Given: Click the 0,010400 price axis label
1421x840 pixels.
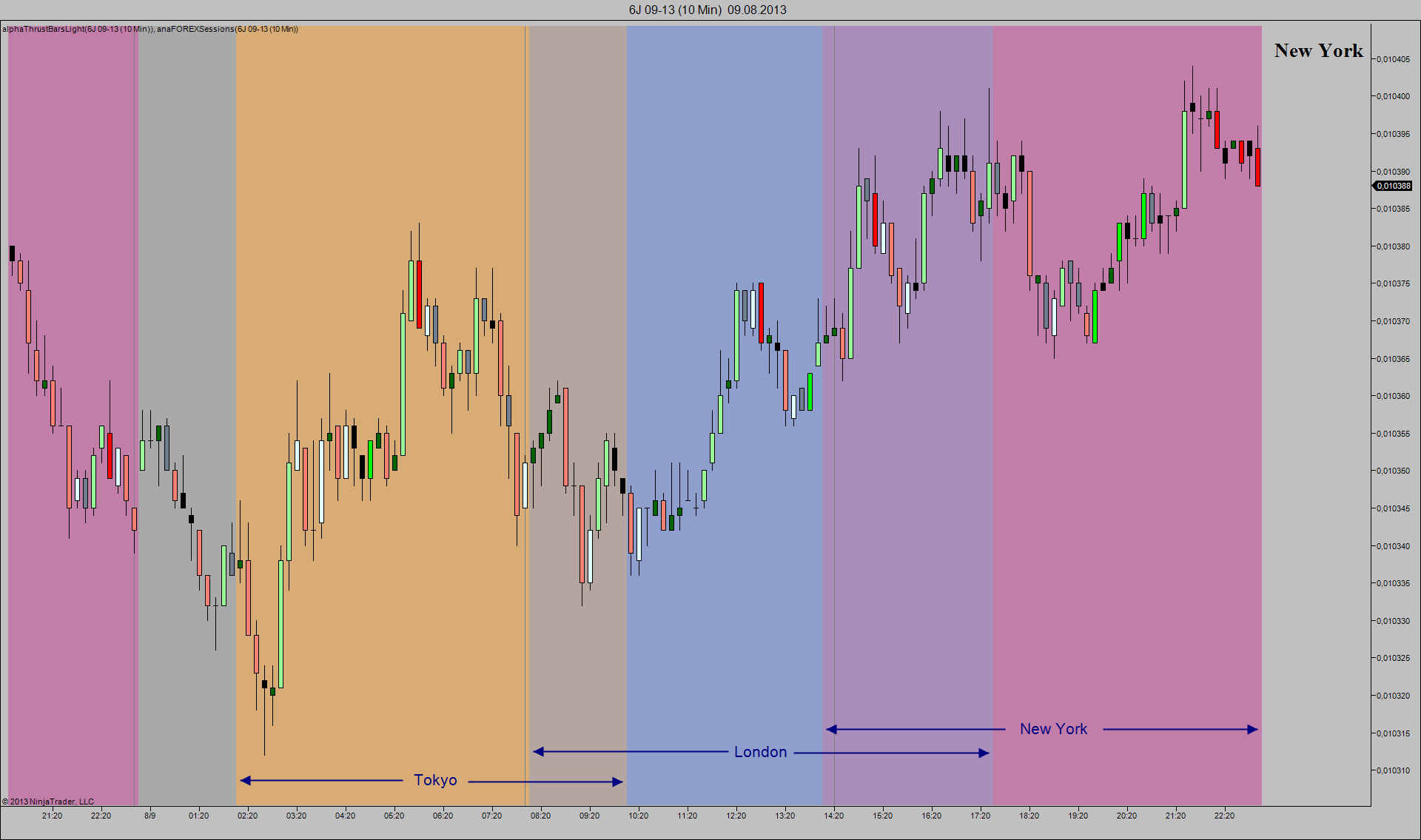Looking at the screenshot, I should point(1393,96).
